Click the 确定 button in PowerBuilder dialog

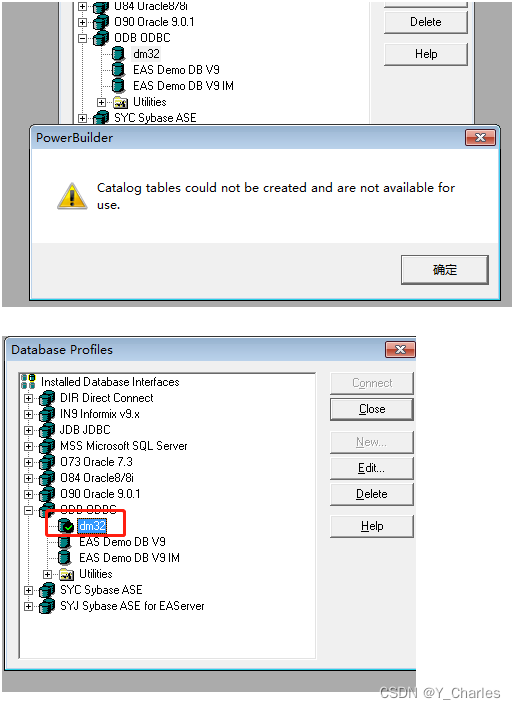click(x=445, y=270)
